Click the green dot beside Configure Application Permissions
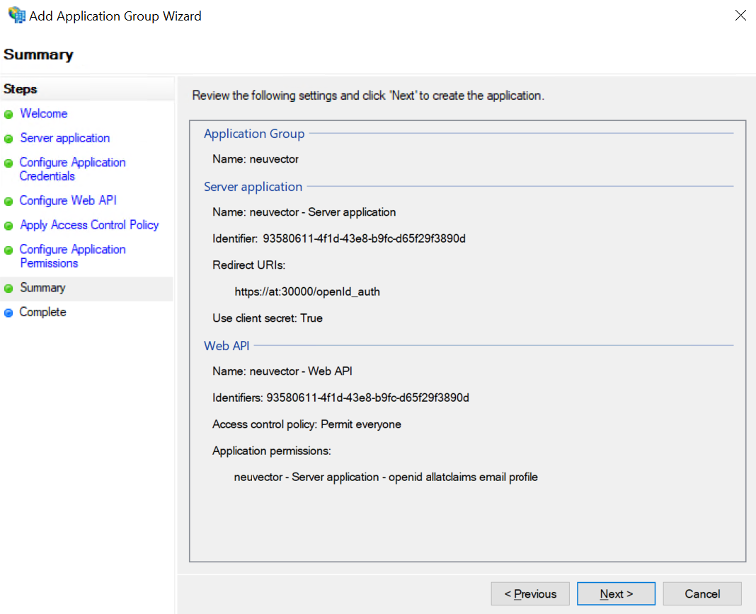The width and height of the screenshot is (756, 614). (8, 250)
